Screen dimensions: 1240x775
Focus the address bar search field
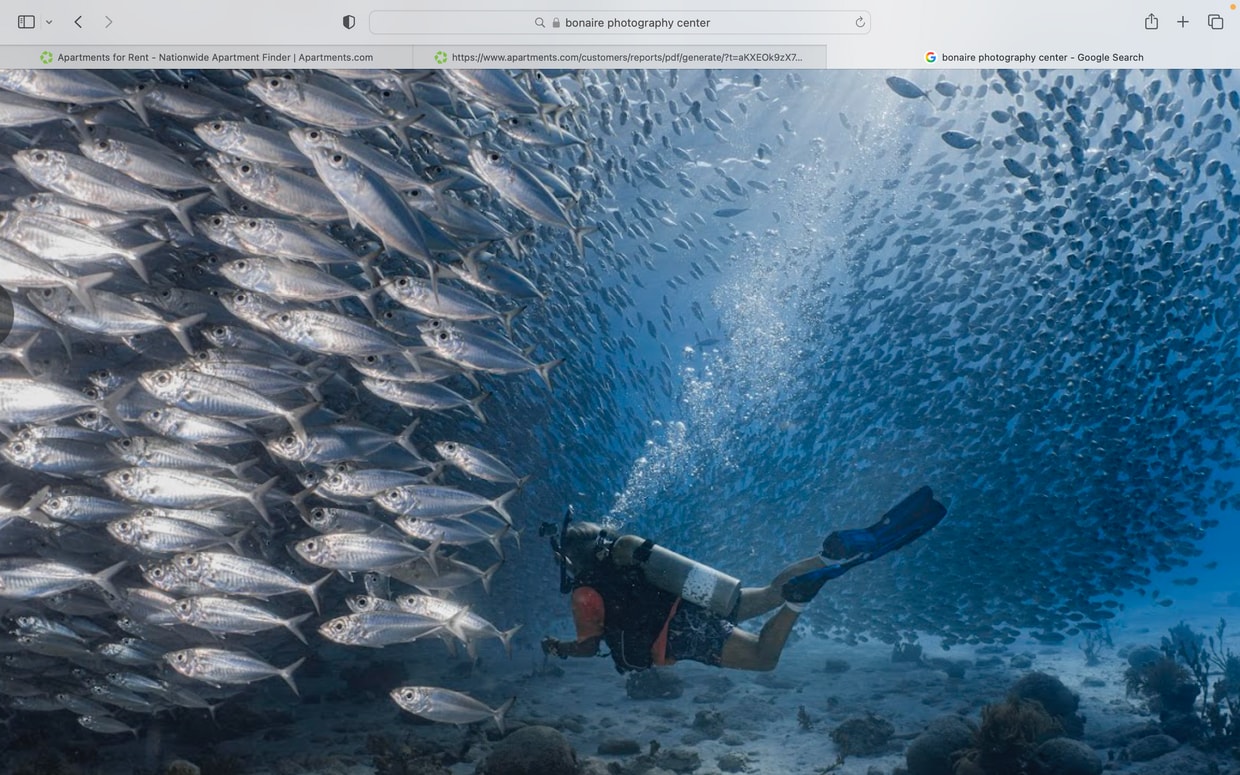click(620, 22)
